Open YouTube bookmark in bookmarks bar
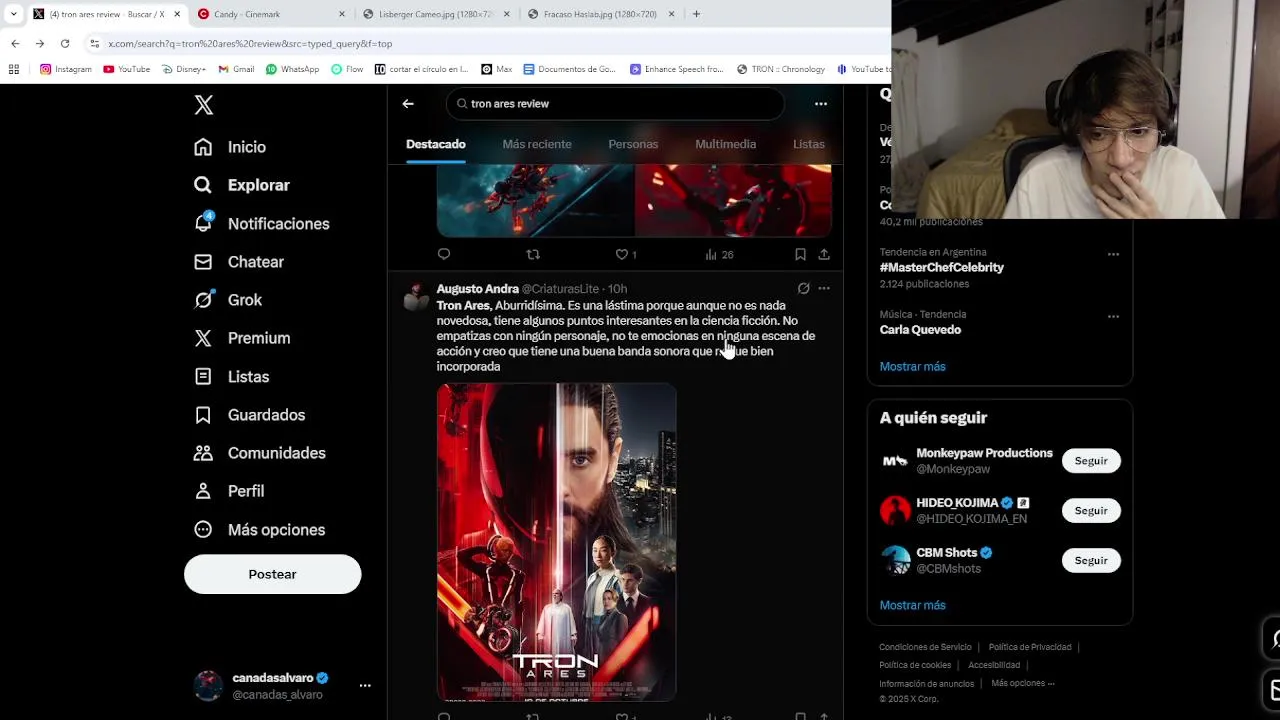The image size is (1280, 720). [x=126, y=69]
